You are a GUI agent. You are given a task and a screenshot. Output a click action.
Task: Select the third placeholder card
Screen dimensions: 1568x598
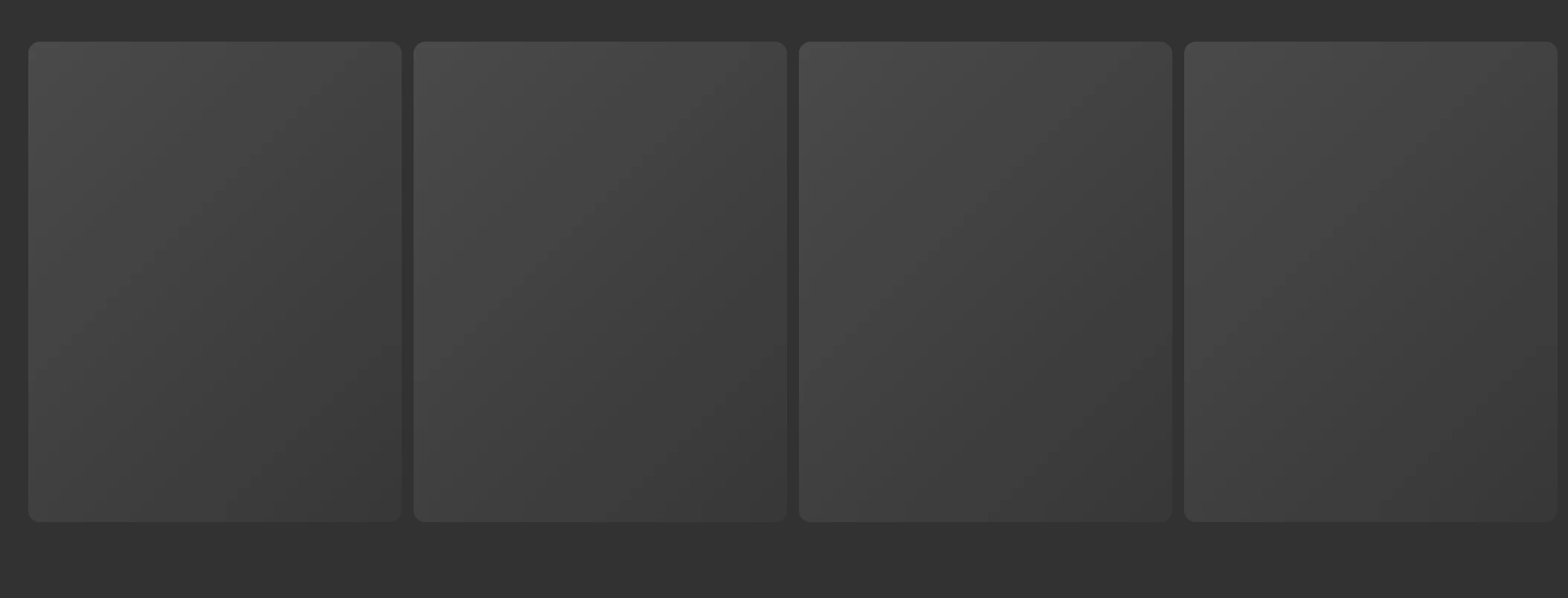pyautogui.click(x=986, y=282)
